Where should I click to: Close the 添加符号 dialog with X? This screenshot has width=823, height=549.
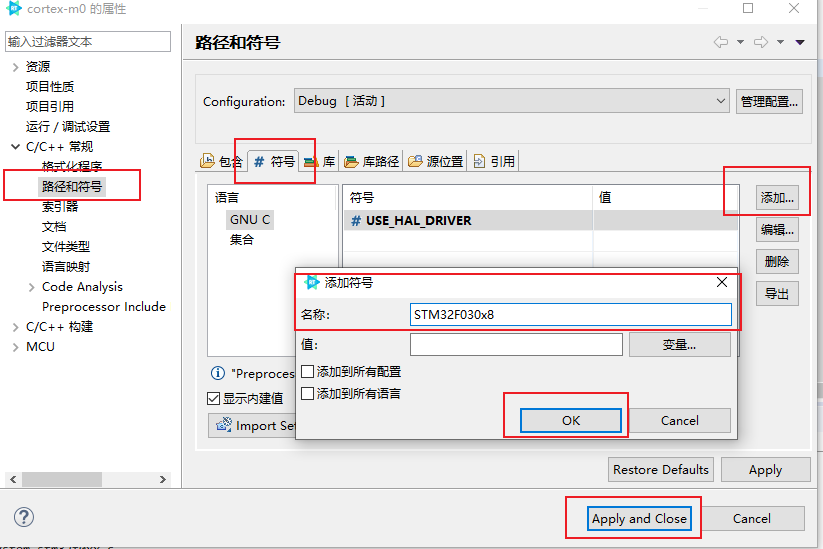pos(722,283)
